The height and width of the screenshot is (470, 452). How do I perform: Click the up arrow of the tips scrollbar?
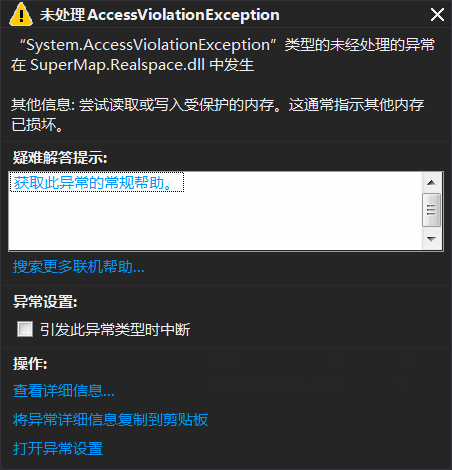click(x=432, y=182)
